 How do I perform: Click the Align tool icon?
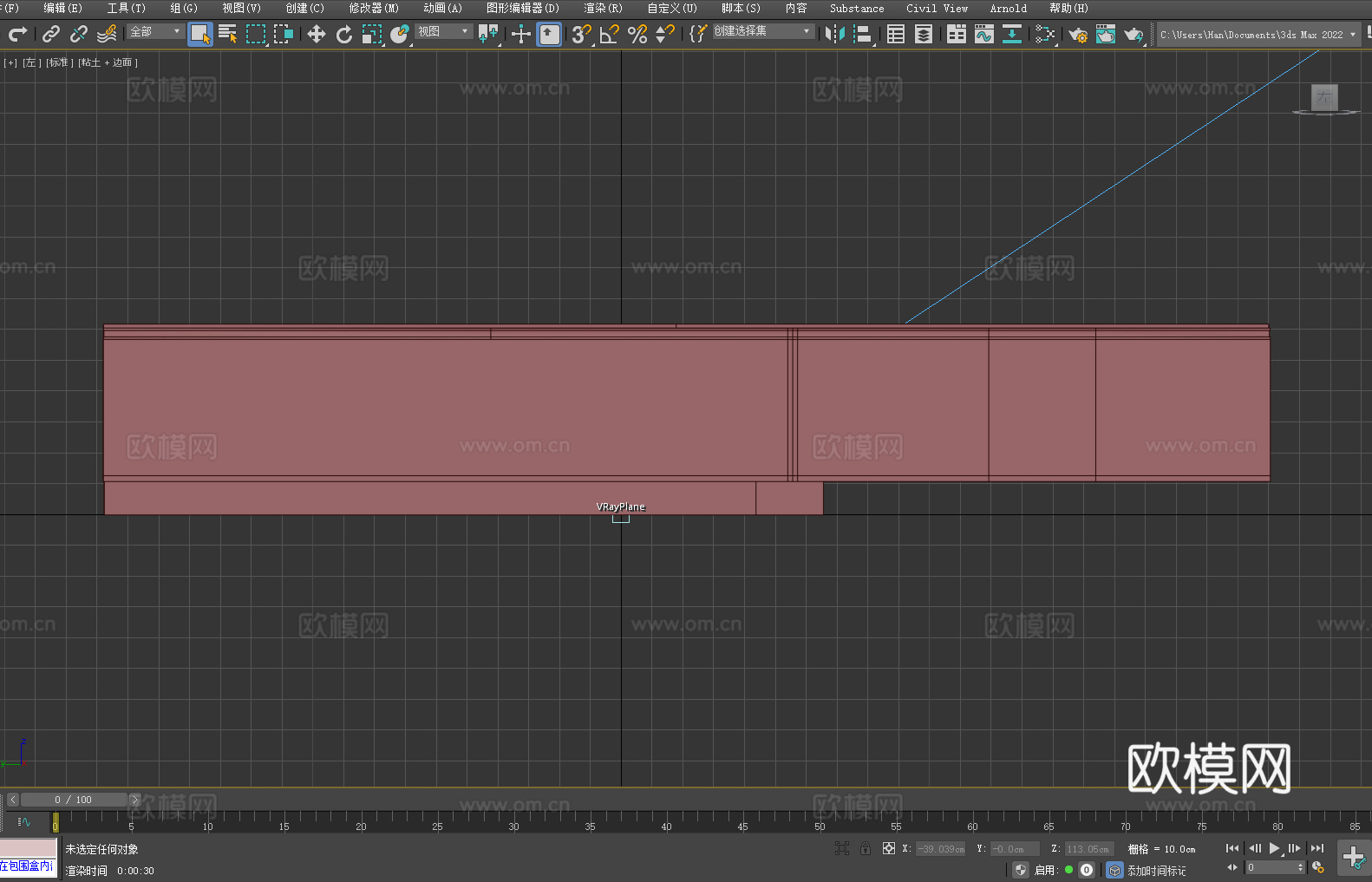pos(863,34)
